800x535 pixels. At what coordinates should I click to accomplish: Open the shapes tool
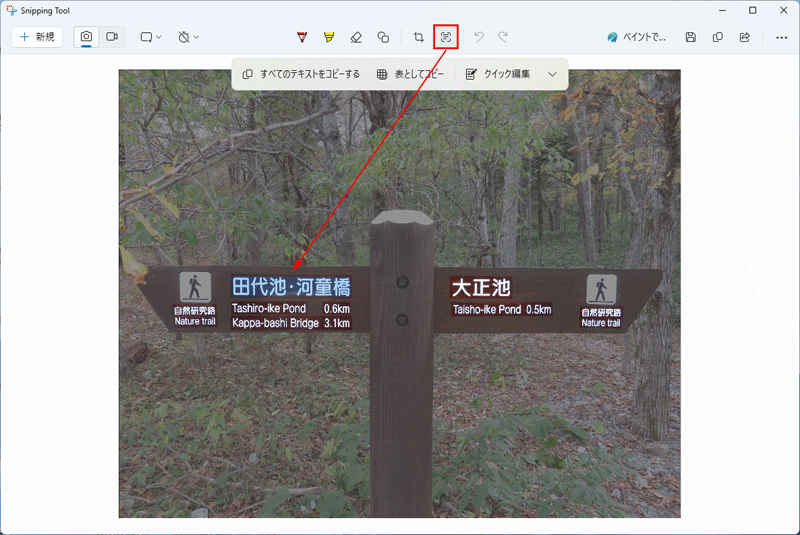click(x=383, y=37)
